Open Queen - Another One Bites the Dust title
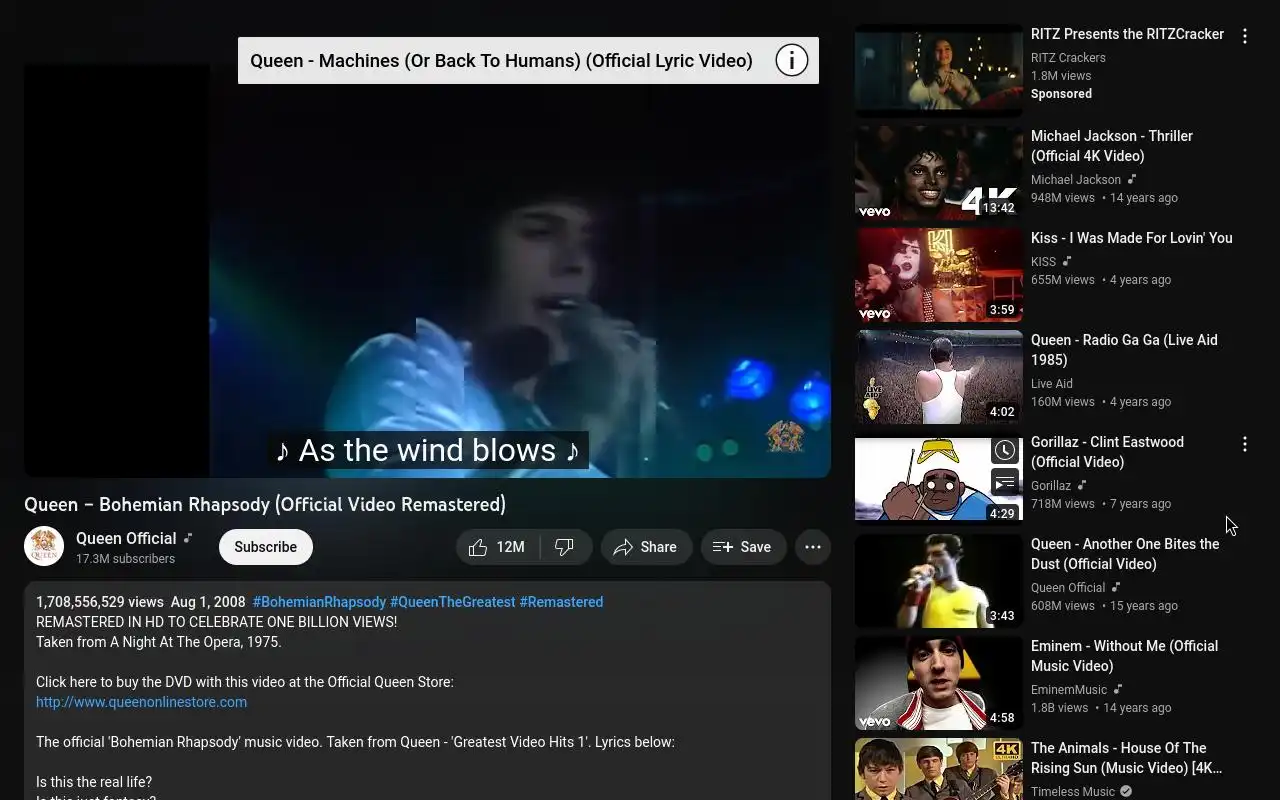 (x=1125, y=554)
